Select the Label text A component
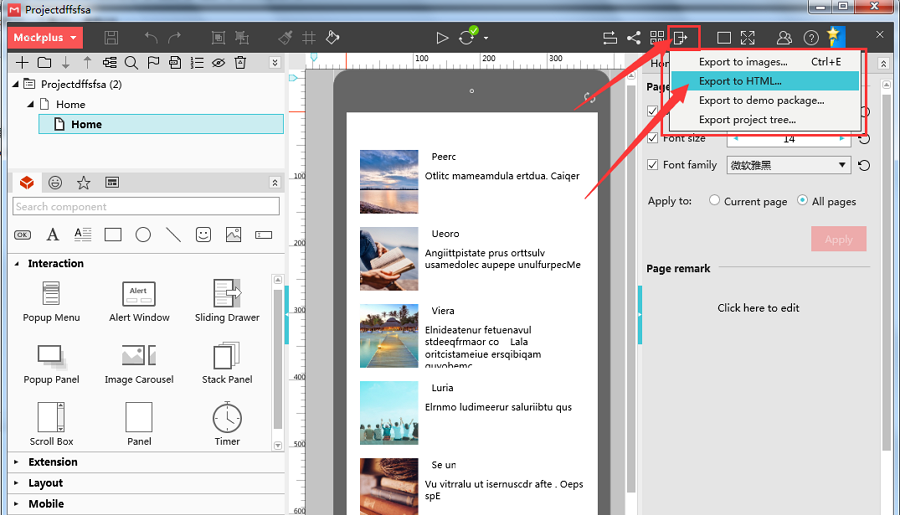The image size is (900, 515). (x=53, y=234)
